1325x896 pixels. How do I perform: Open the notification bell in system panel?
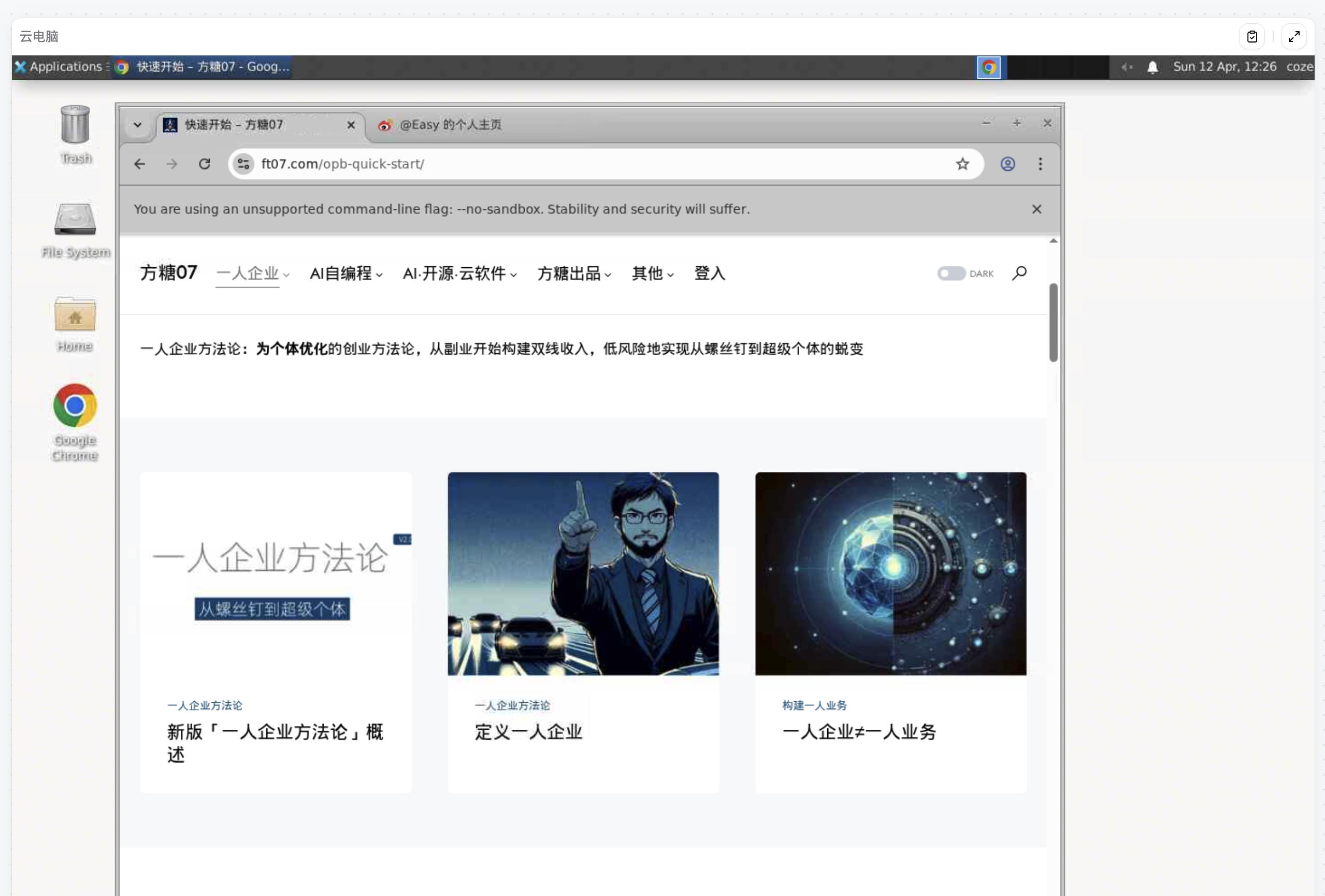(x=1152, y=67)
